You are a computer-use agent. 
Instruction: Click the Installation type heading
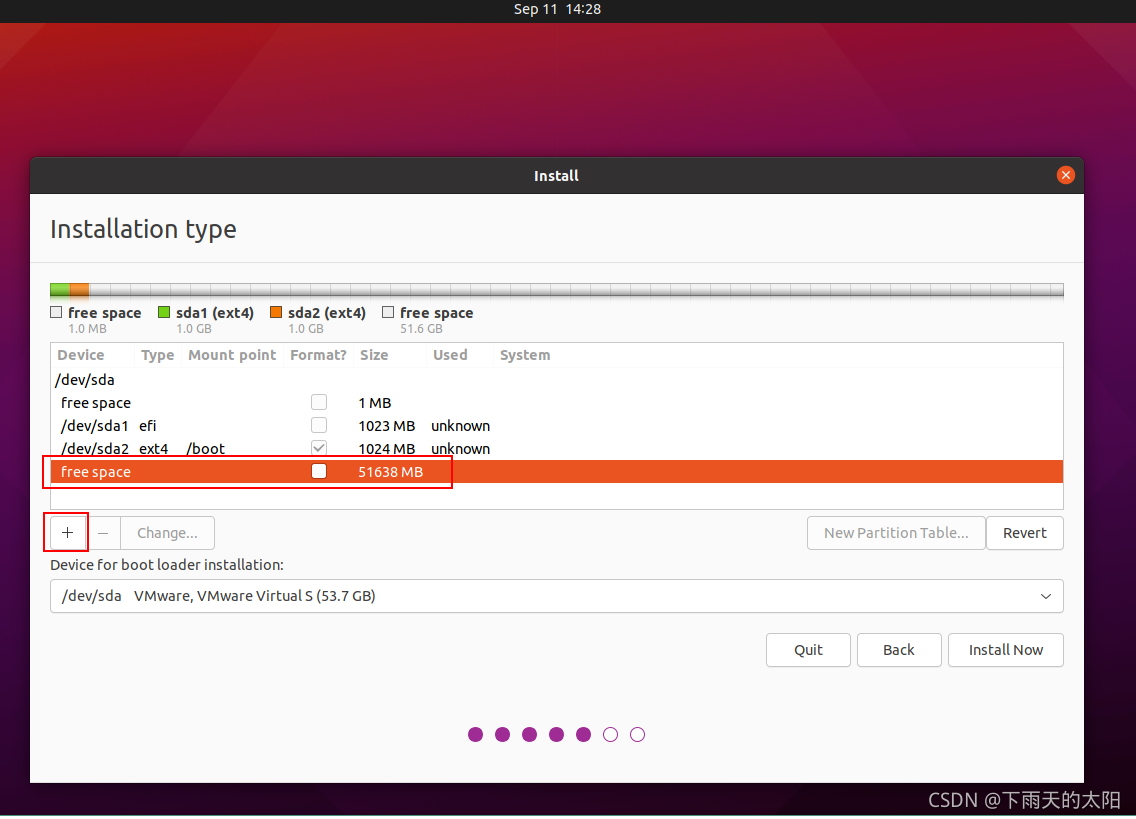(143, 229)
